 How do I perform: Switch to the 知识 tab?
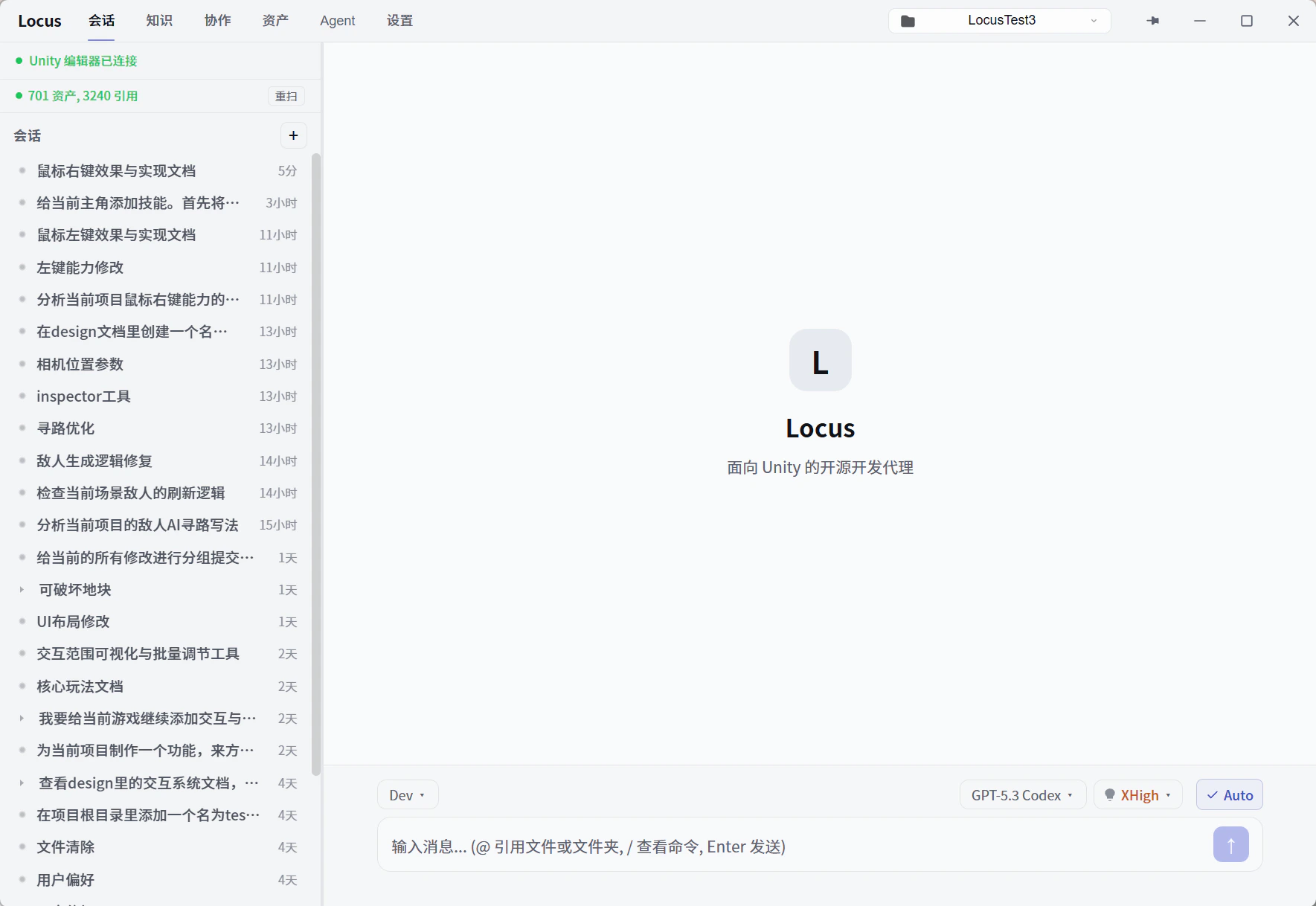159,21
